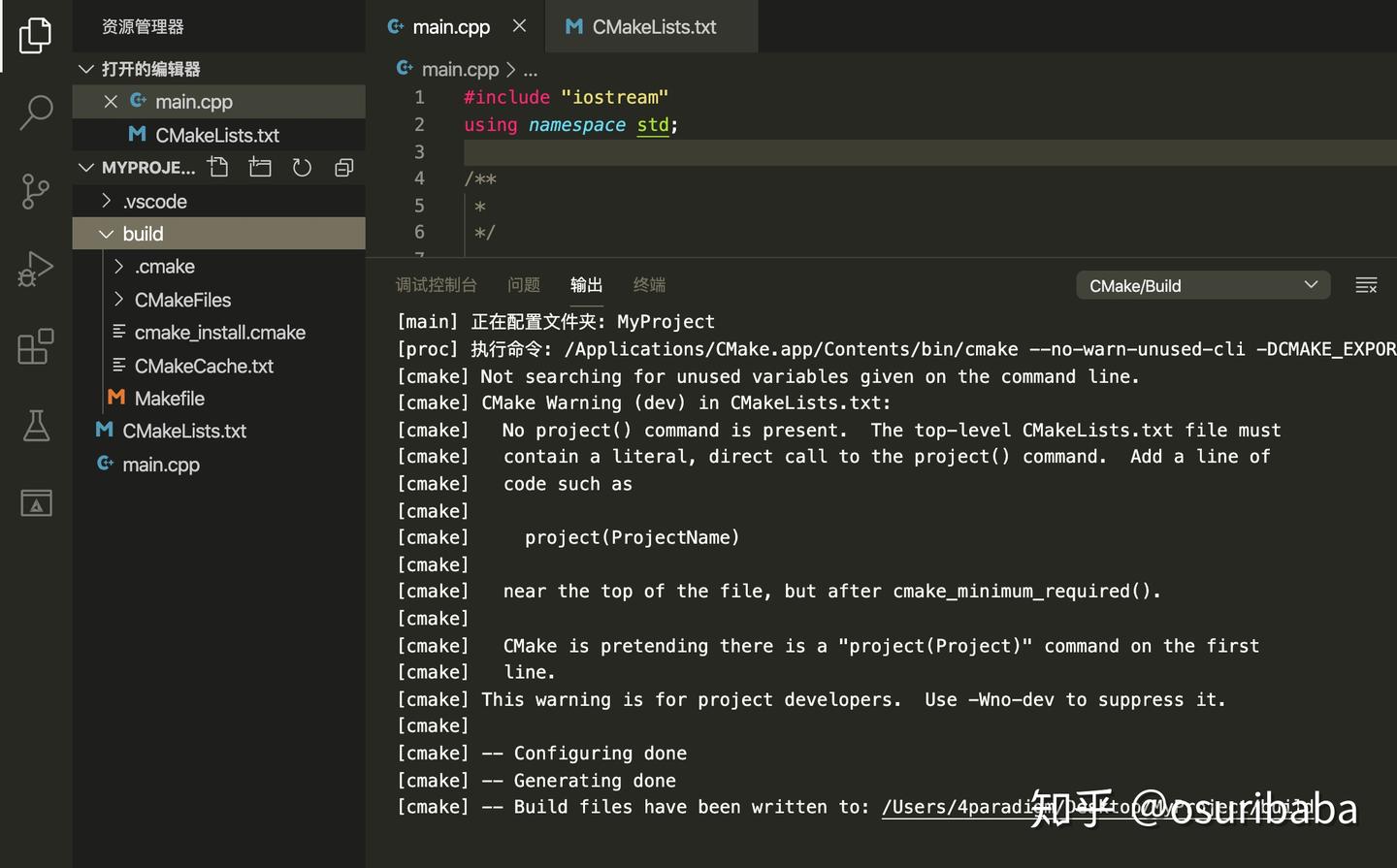Image resolution: width=1397 pixels, height=868 pixels.
Task: Open the CMake/Build output channel dropdown
Action: (x=1203, y=285)
